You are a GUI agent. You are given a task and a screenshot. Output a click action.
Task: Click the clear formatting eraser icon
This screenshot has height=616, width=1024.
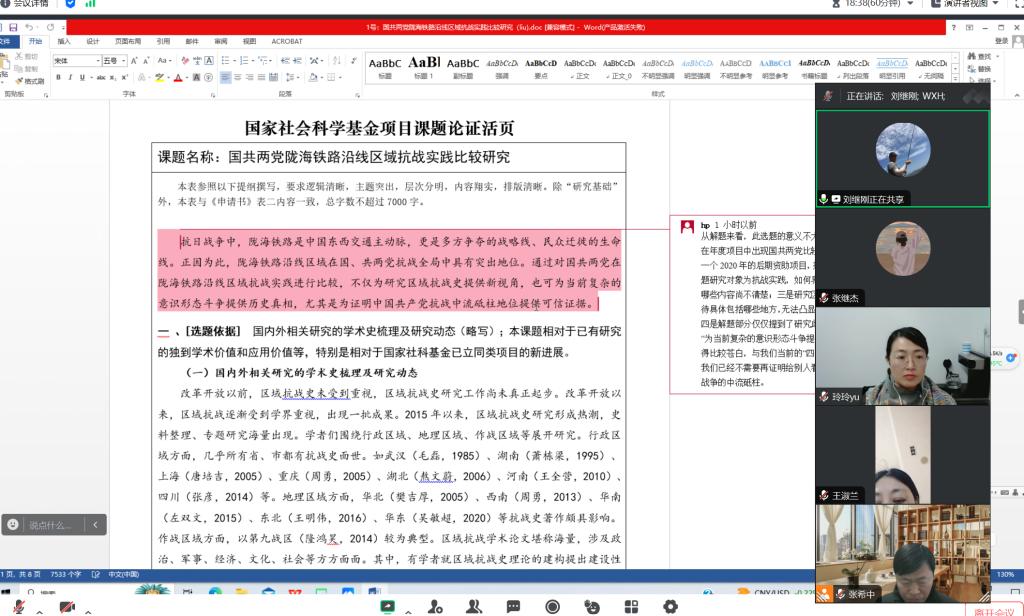[x=185, y=61]
